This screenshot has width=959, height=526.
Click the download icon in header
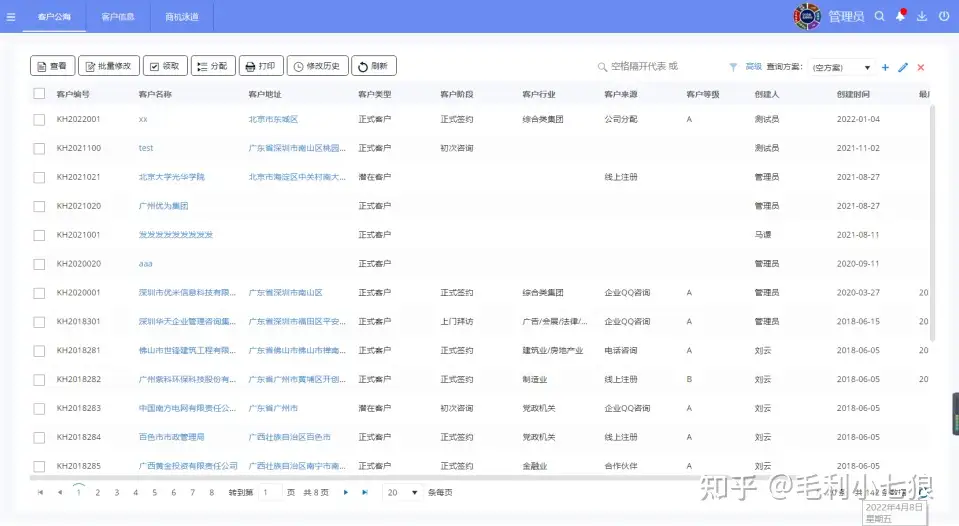[922, 17]
